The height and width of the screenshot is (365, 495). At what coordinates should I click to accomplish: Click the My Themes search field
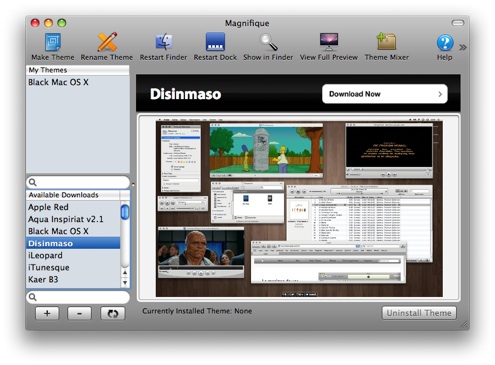[78, 182]
